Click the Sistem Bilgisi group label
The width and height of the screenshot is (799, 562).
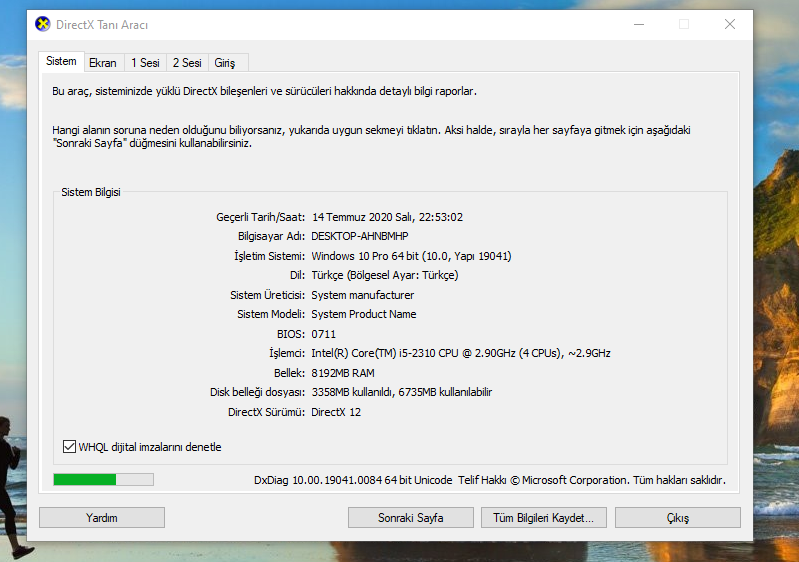[91, 192]
